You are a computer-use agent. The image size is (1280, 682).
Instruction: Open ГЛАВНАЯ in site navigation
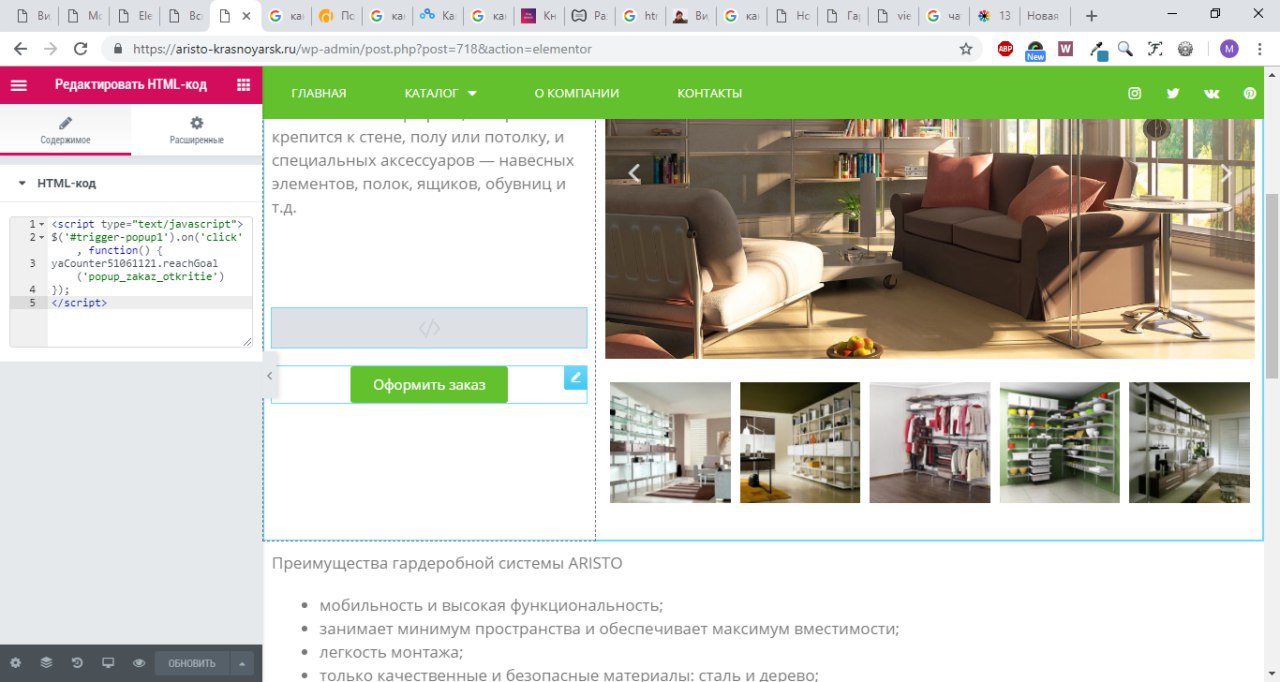click(x=319, y=93)
